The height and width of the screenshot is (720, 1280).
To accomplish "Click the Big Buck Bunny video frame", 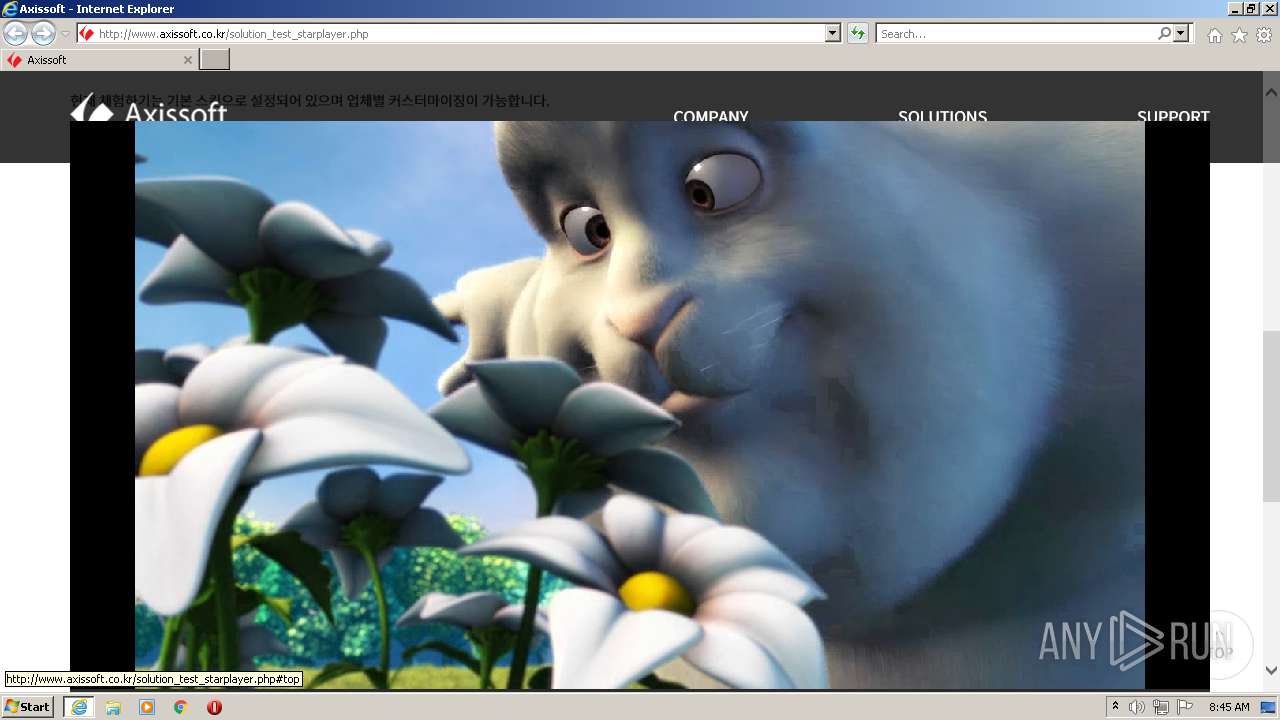I will click(640, 405).
